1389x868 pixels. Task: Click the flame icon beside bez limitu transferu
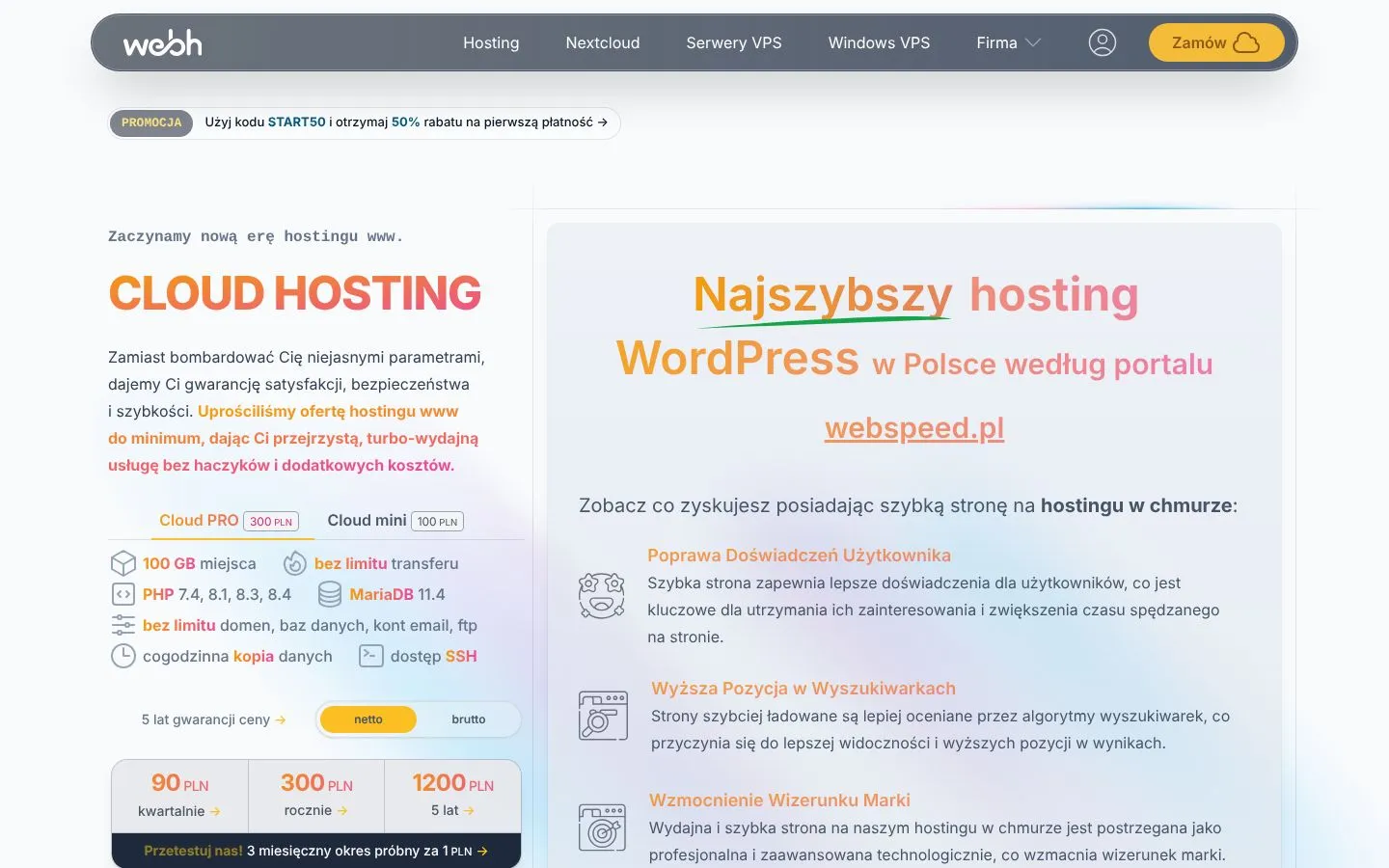point(294,563)
